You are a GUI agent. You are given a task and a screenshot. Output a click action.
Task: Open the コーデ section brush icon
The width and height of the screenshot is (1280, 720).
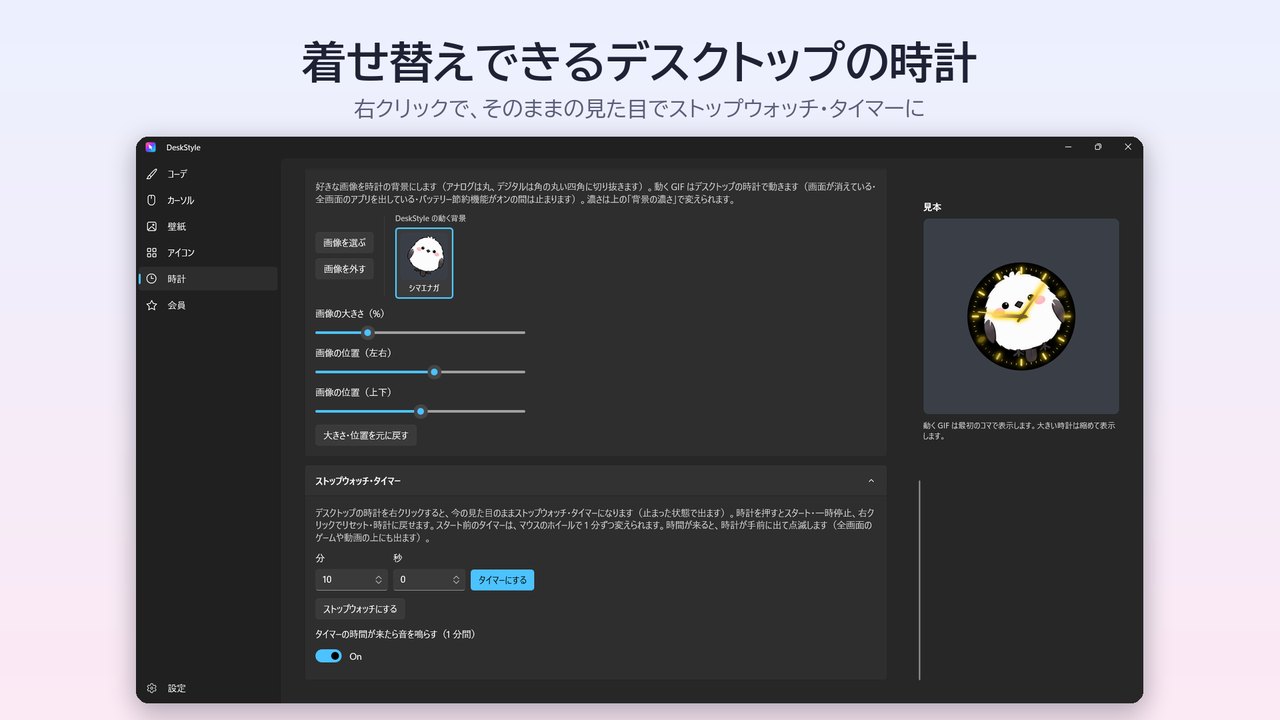(152, 174)
